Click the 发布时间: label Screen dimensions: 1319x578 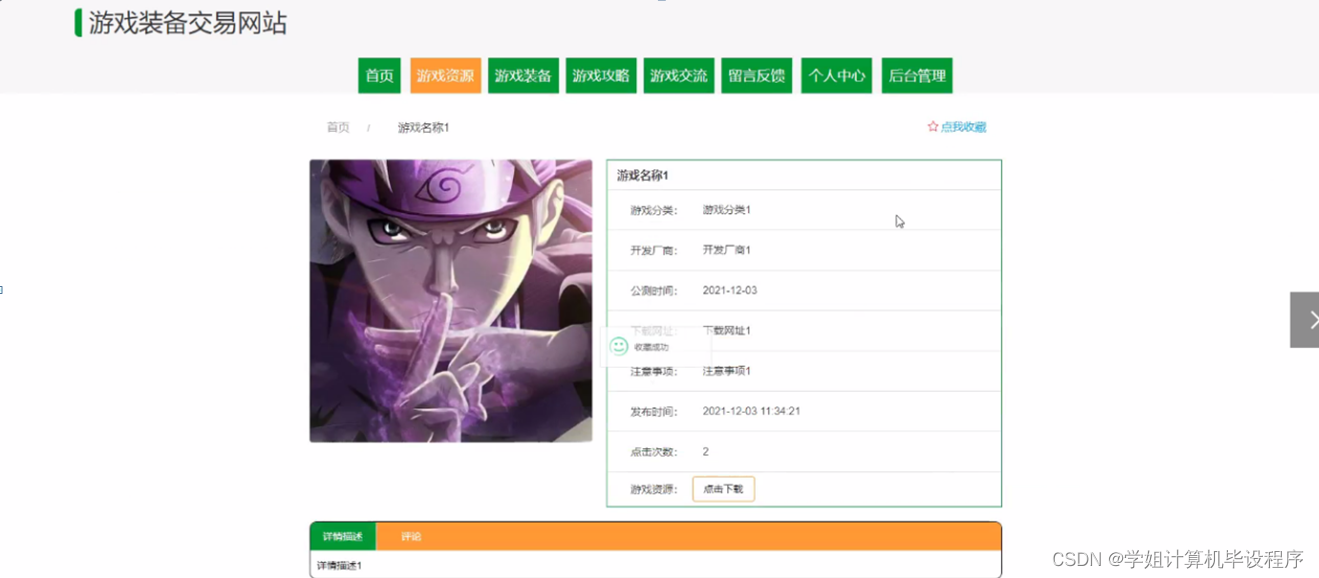click(x=653, y=411)
